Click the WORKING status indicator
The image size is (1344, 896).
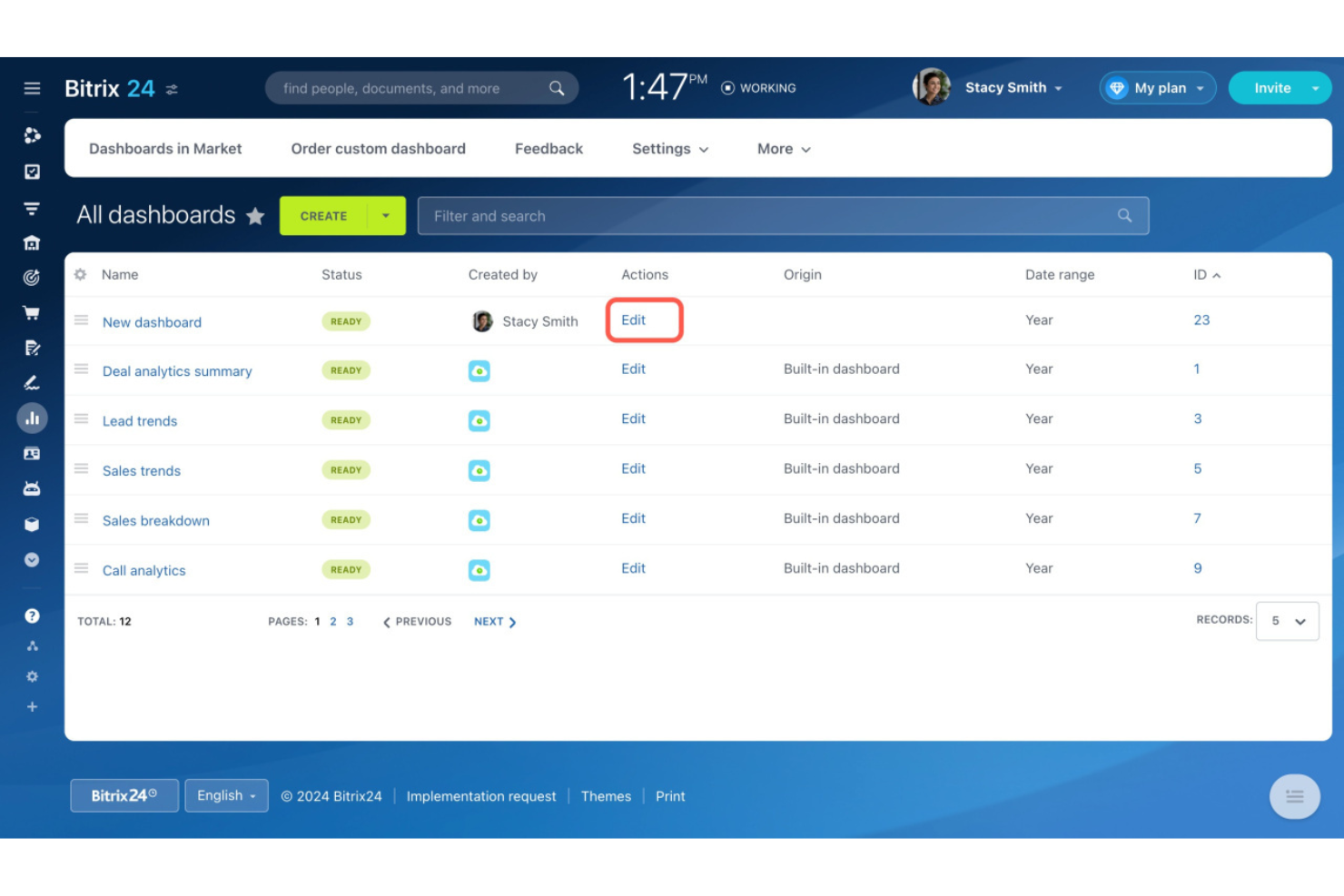(x=759, y=87)
